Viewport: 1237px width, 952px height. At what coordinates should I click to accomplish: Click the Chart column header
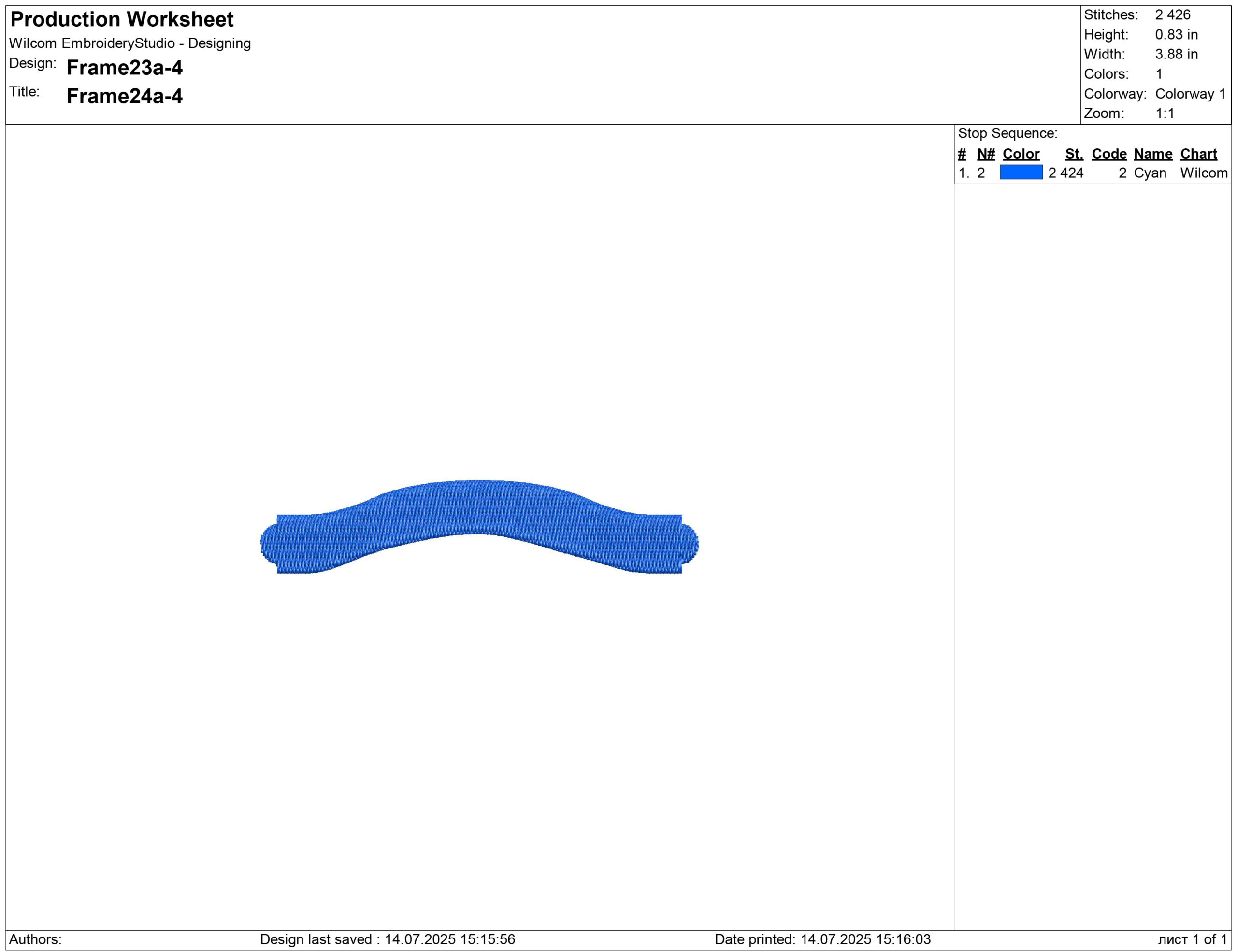(1198, 154)
